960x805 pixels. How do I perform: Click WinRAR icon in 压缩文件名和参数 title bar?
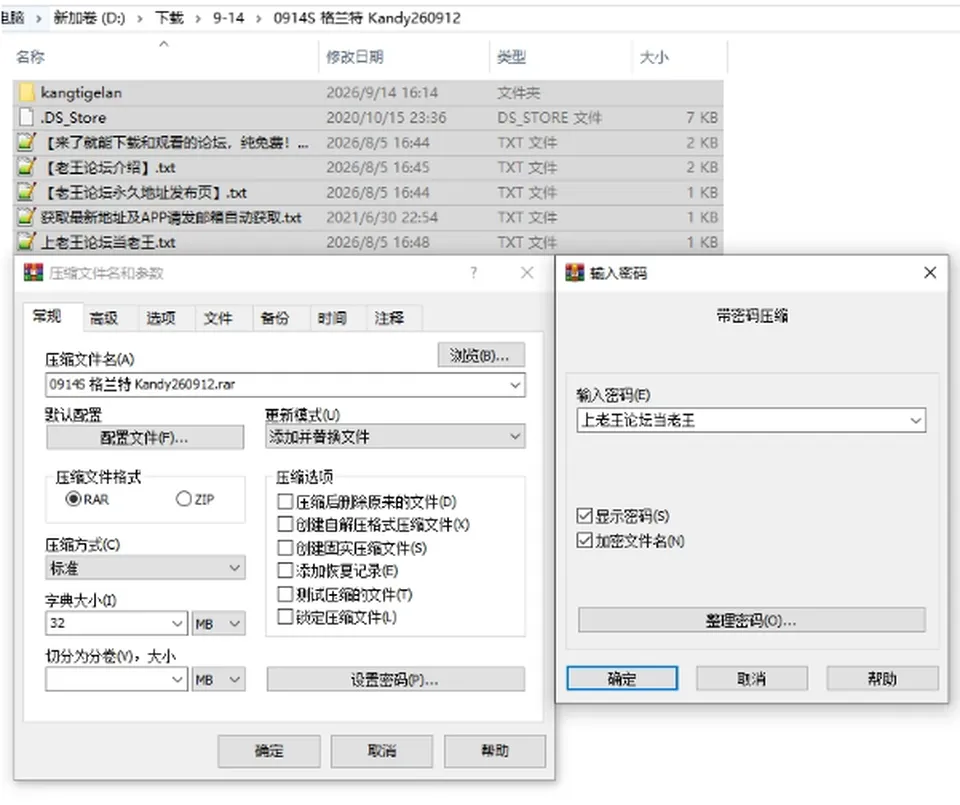(x=33, y=272)
